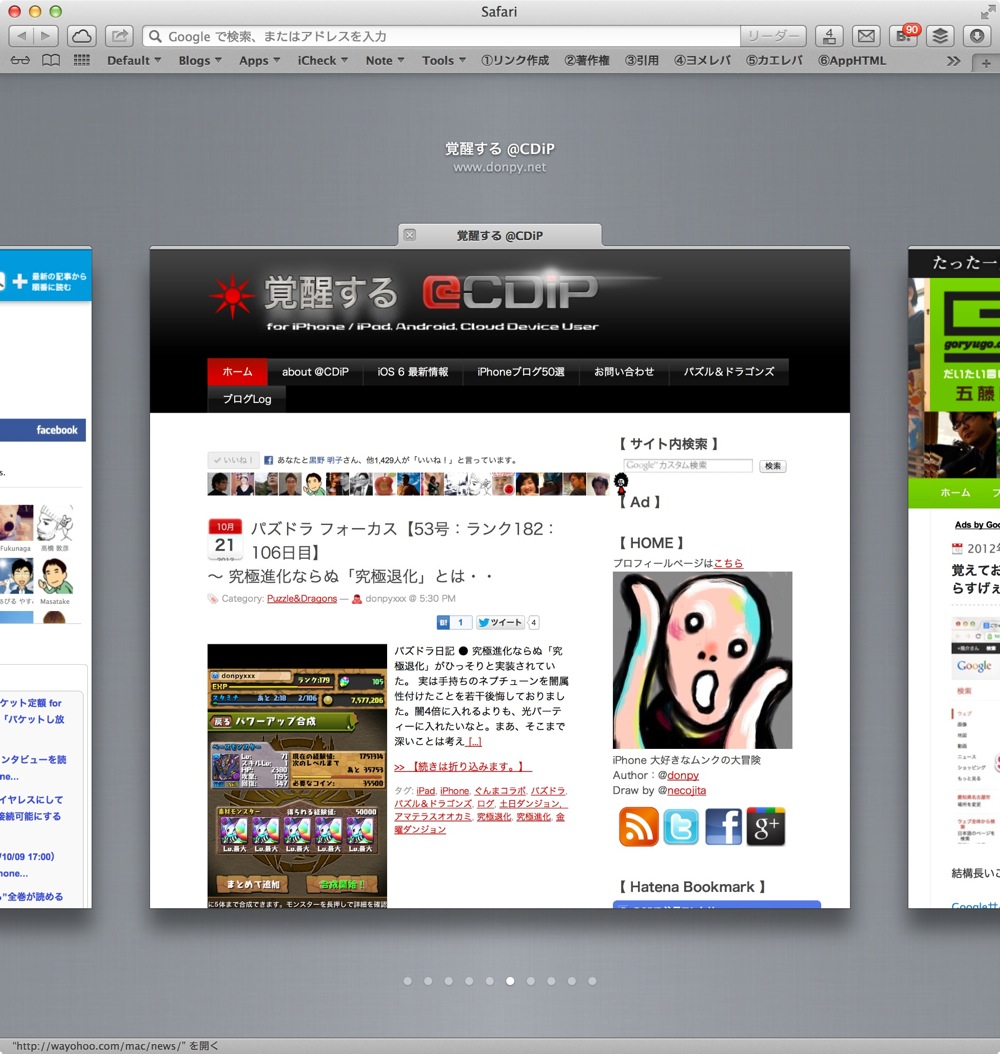Switch to the left Facebook page preview
Image resolution: width=1000 pixels, height=1054 pixels.
coord(46,578)
